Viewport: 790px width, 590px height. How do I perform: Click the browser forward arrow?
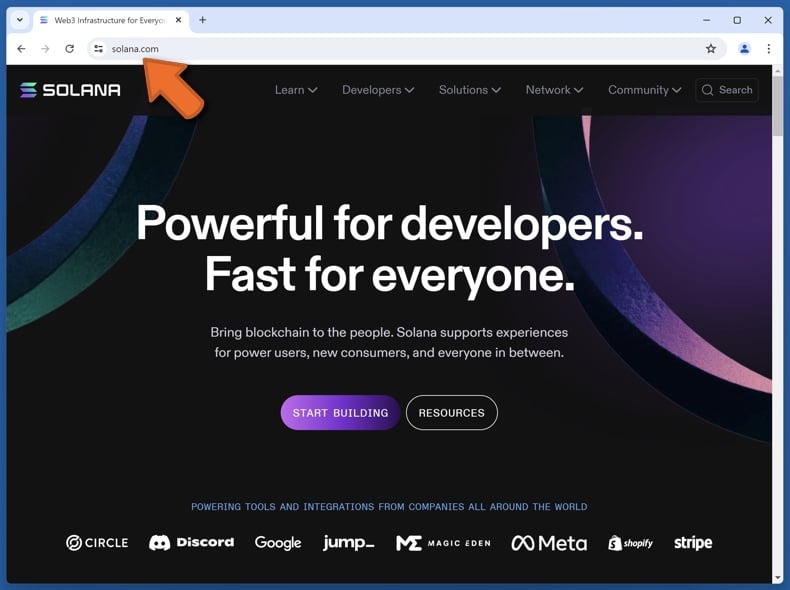(45, 49)
